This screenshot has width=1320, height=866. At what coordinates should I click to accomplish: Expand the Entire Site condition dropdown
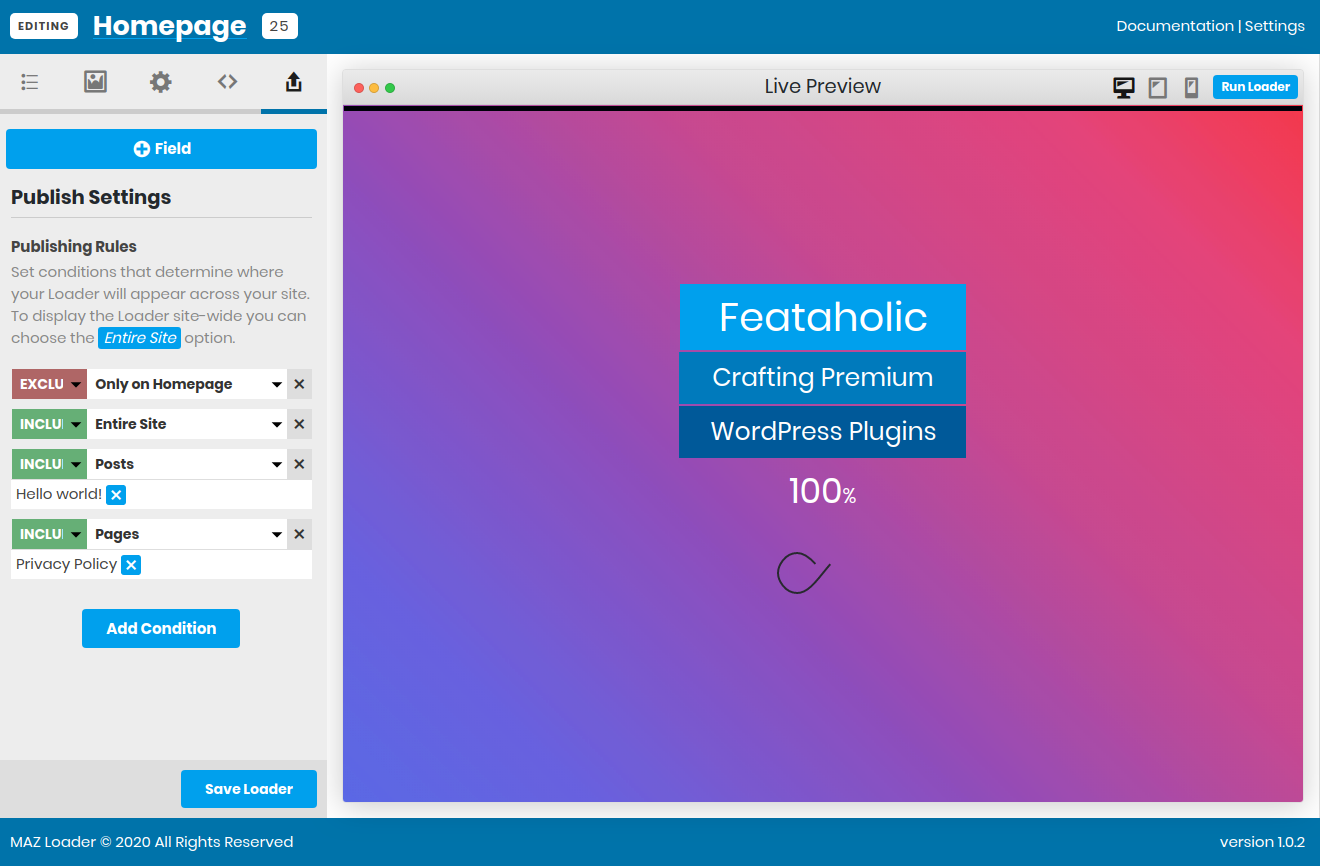pos(187,424)
